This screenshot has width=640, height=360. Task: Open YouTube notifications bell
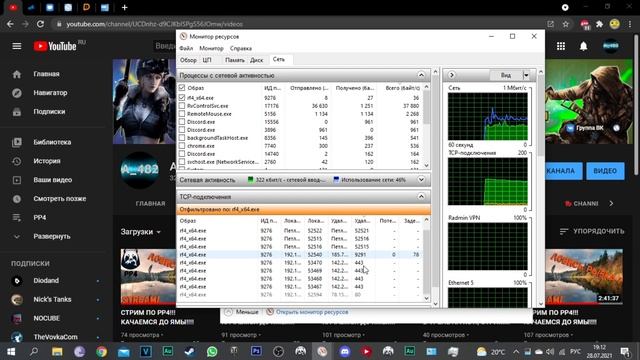584,46
